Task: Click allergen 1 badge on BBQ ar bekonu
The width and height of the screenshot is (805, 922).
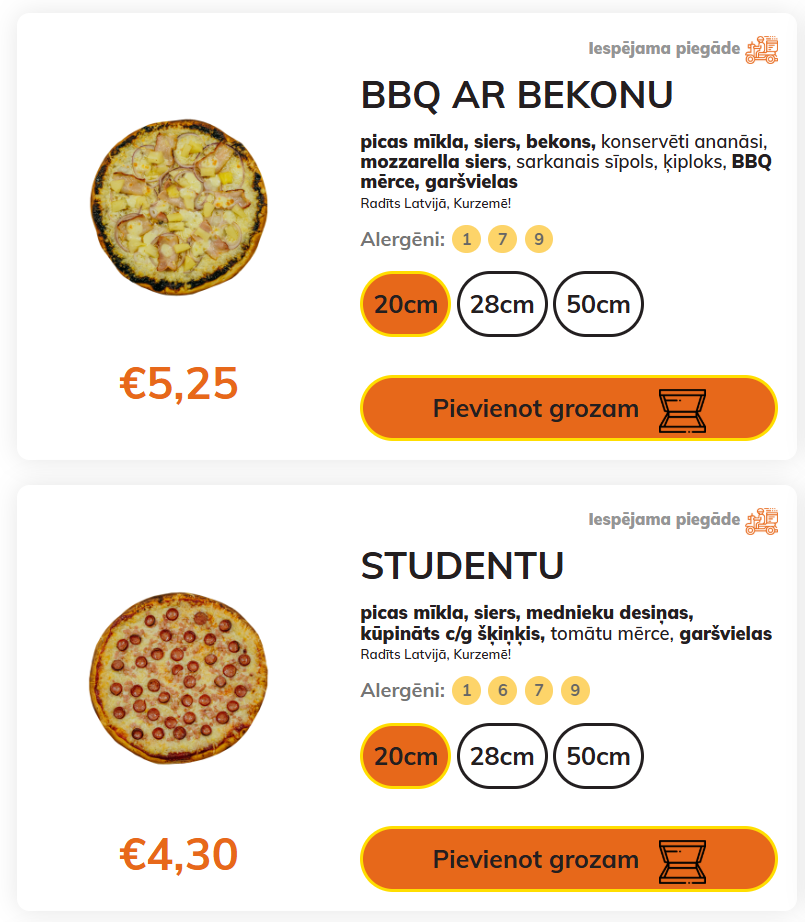Action: click(x=466, y=239)
